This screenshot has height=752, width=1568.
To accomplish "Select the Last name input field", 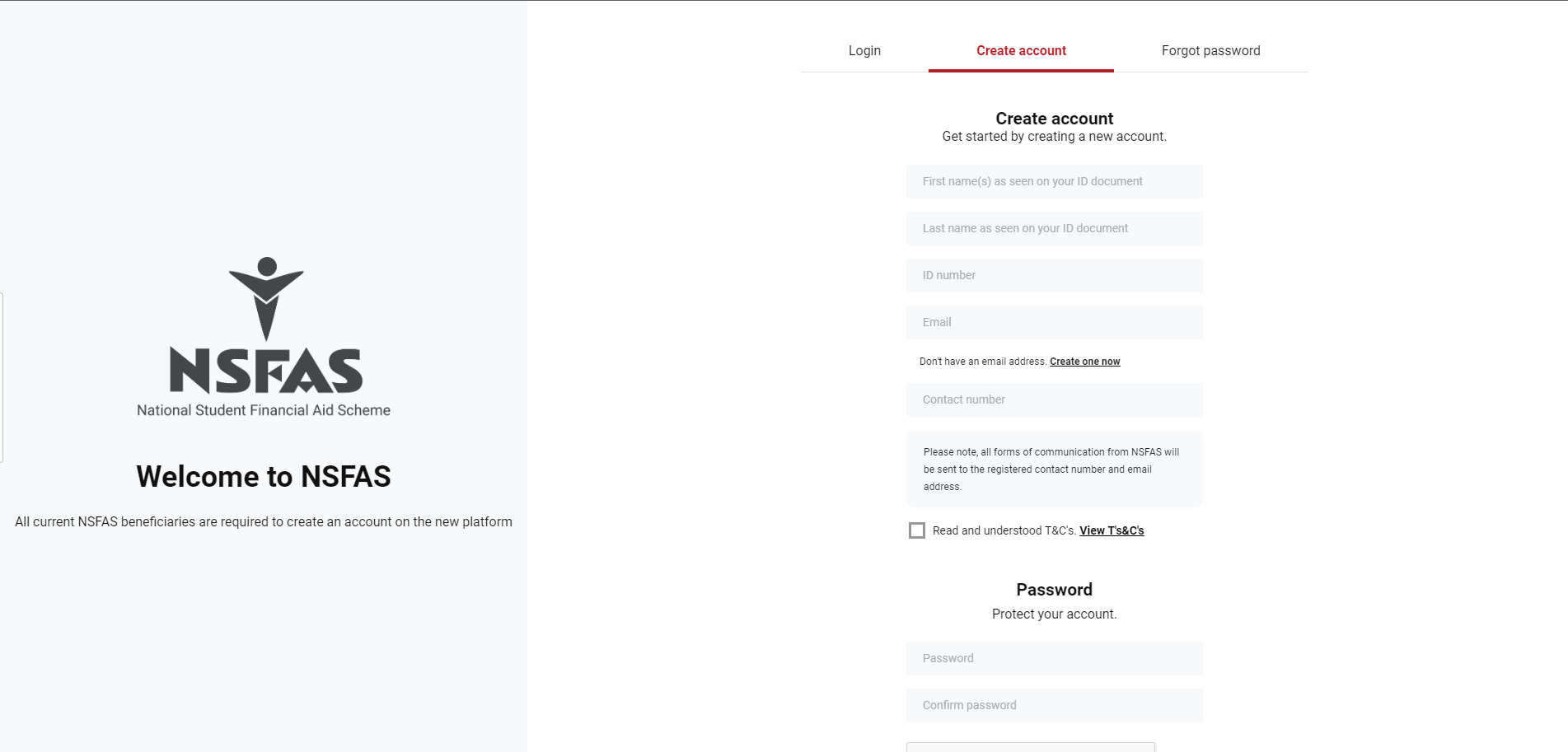I will [1054, 228].
